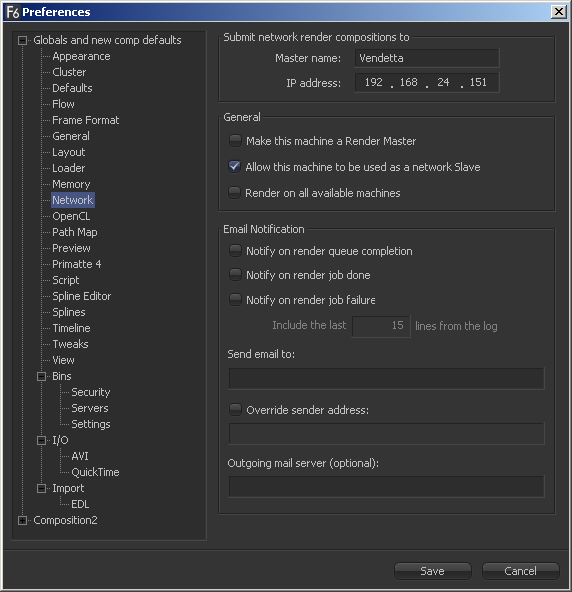Toggle Render on all available machines
The height and width of the screenshot is (592, 572).
click(234, 193)
